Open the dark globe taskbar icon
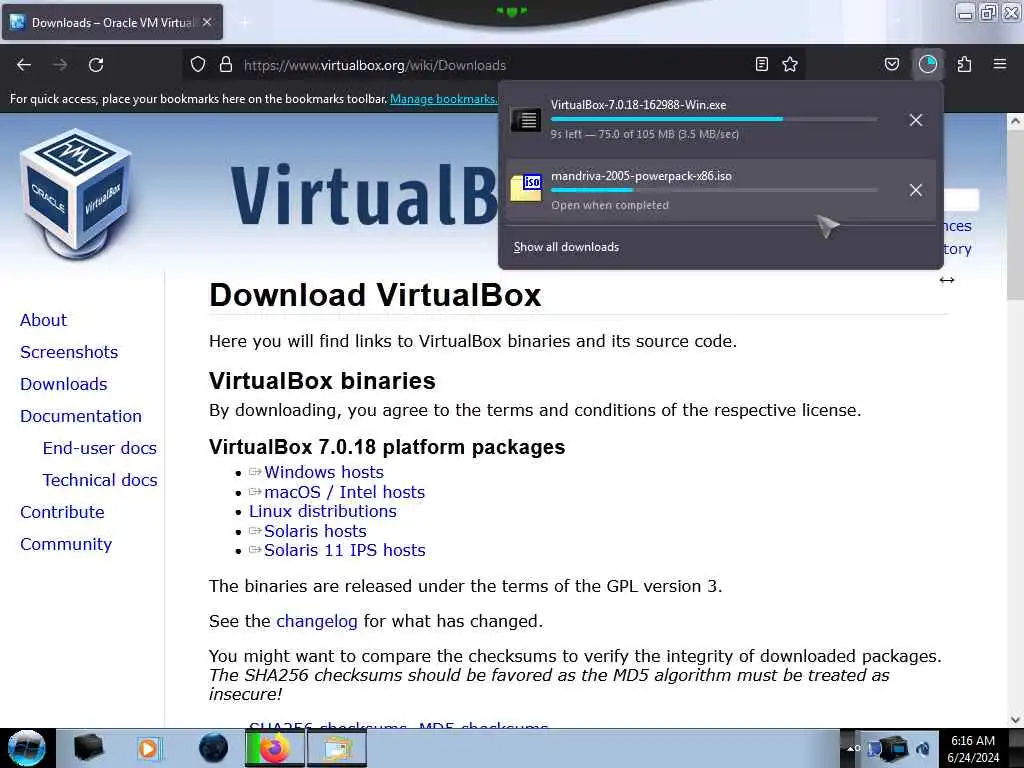 213,748
